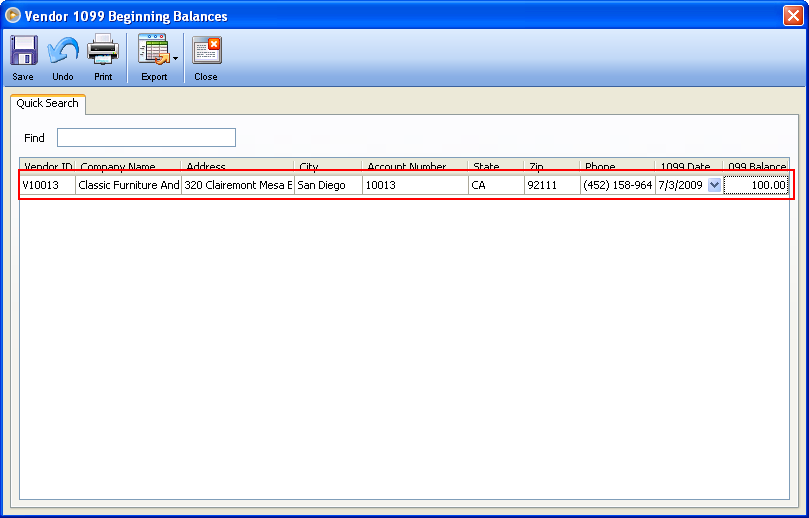Select the Classic Furniture And cell
The height and width of the screenshot is (518, 809).
click(x=128, y=185)
